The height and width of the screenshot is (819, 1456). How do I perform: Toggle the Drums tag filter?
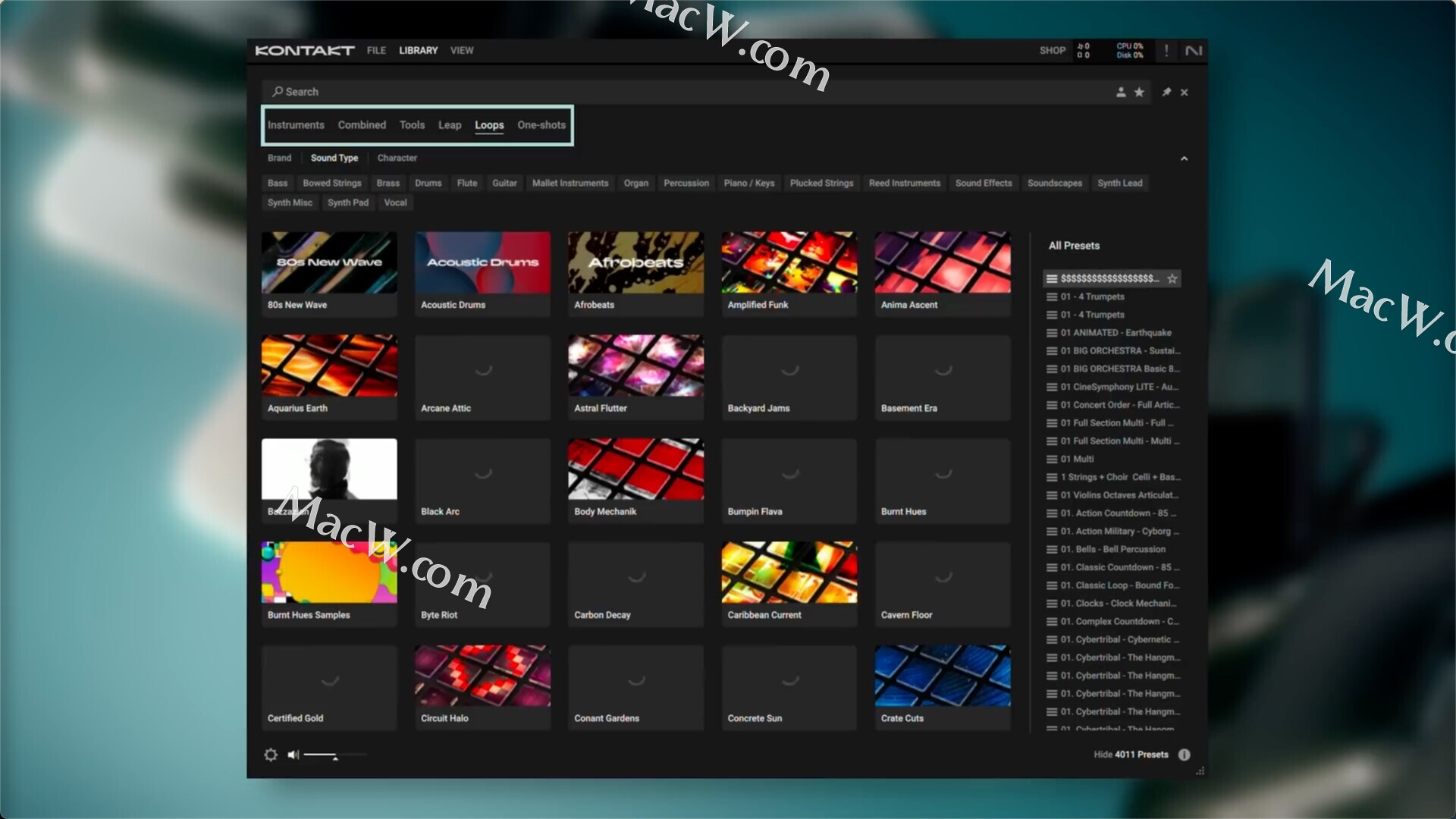coord(428,183)
